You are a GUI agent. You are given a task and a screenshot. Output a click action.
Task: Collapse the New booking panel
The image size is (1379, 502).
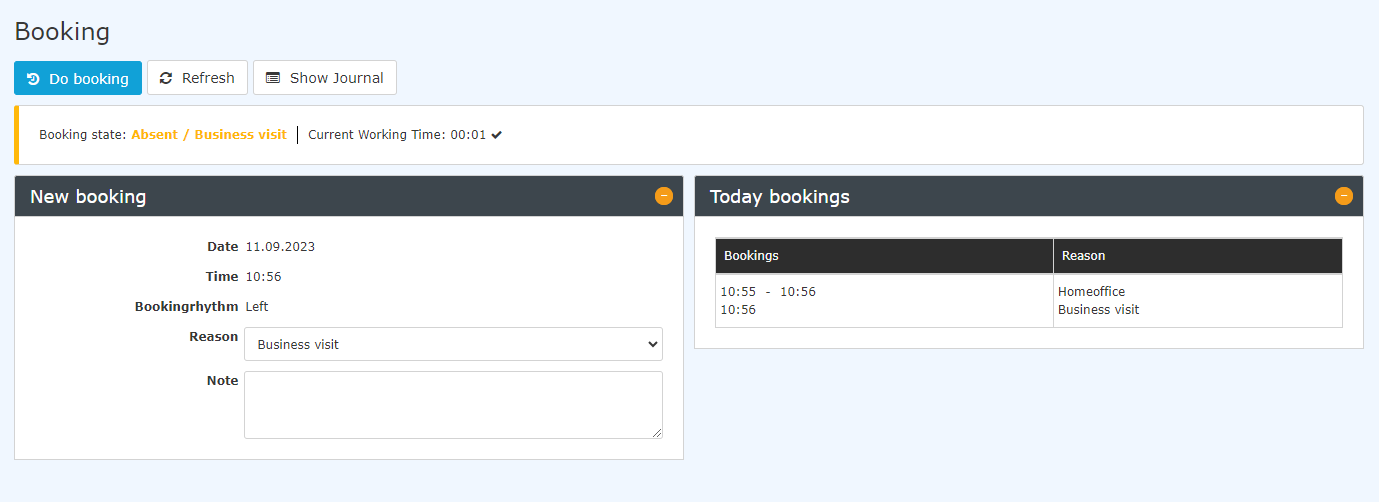click(x=664, y=196)
